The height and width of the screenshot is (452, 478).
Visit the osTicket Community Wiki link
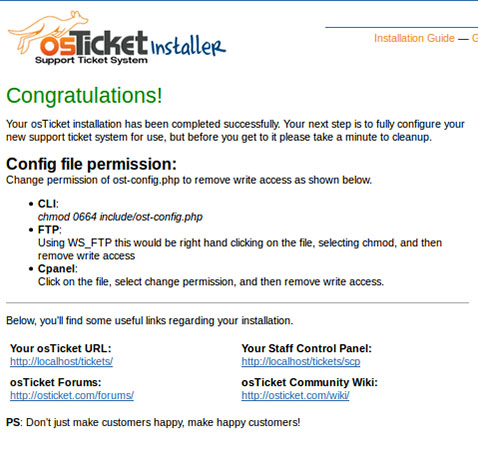pos(295,395)
